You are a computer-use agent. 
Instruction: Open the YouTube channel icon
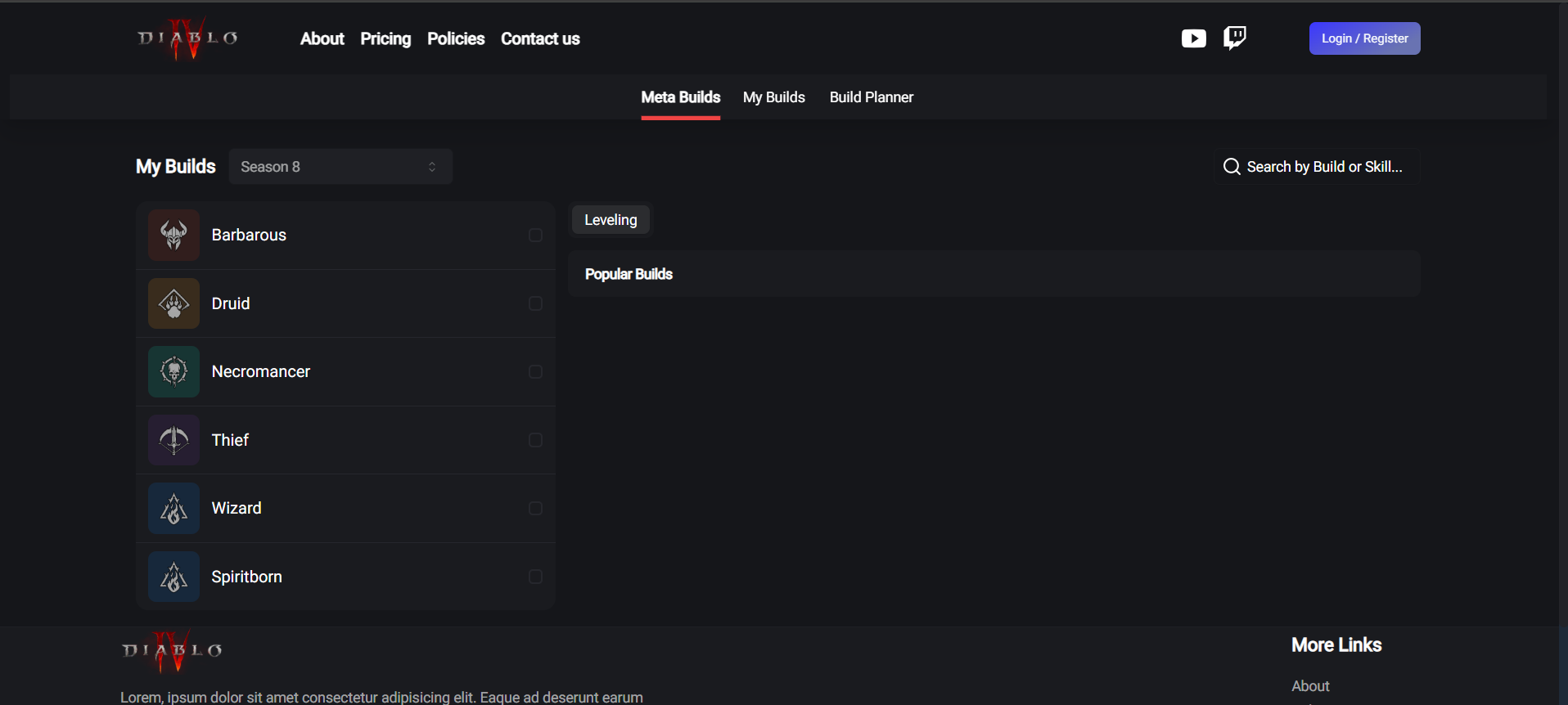click(x=1193, y=38)
